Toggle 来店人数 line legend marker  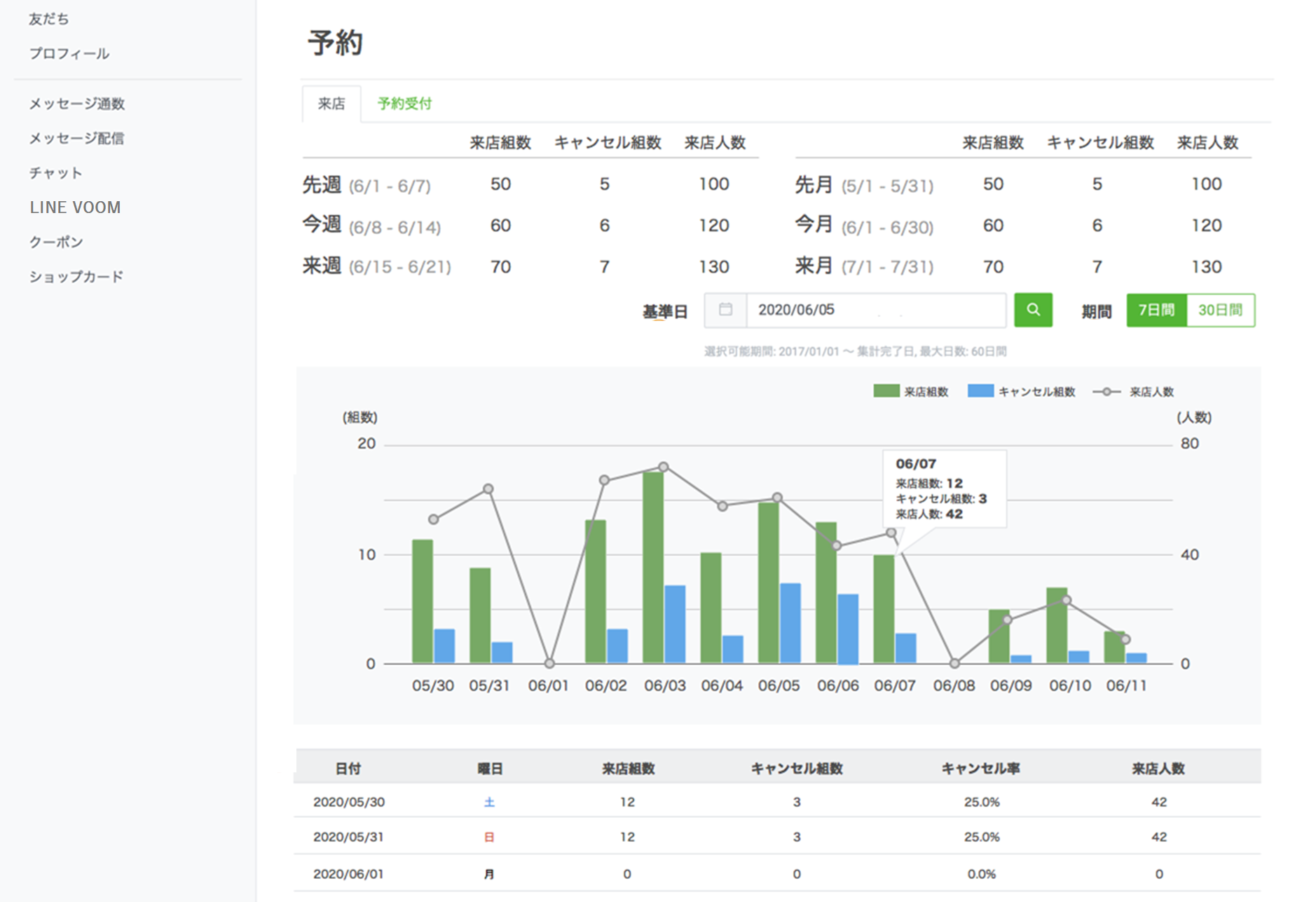[x=1106, y=392]
